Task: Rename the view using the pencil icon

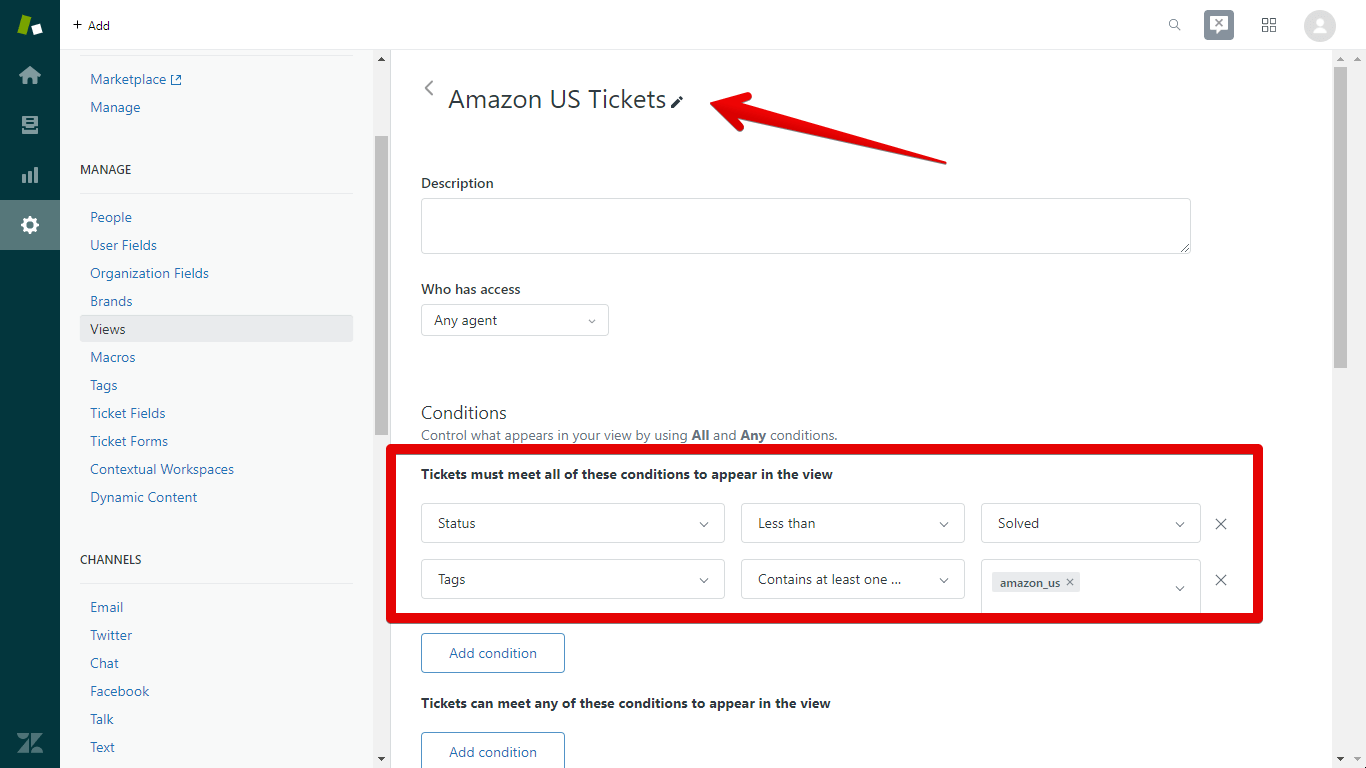Action: tap(679, 101)
